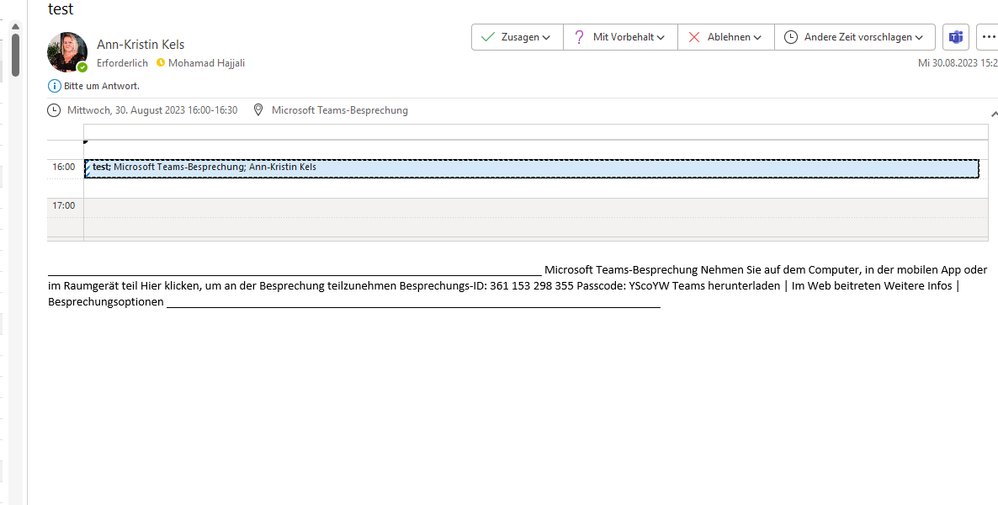The image size is (998, 505).
Task: Expand the Andere Zeit vorschlagen chevron
Action: click(x=919, y=38)
